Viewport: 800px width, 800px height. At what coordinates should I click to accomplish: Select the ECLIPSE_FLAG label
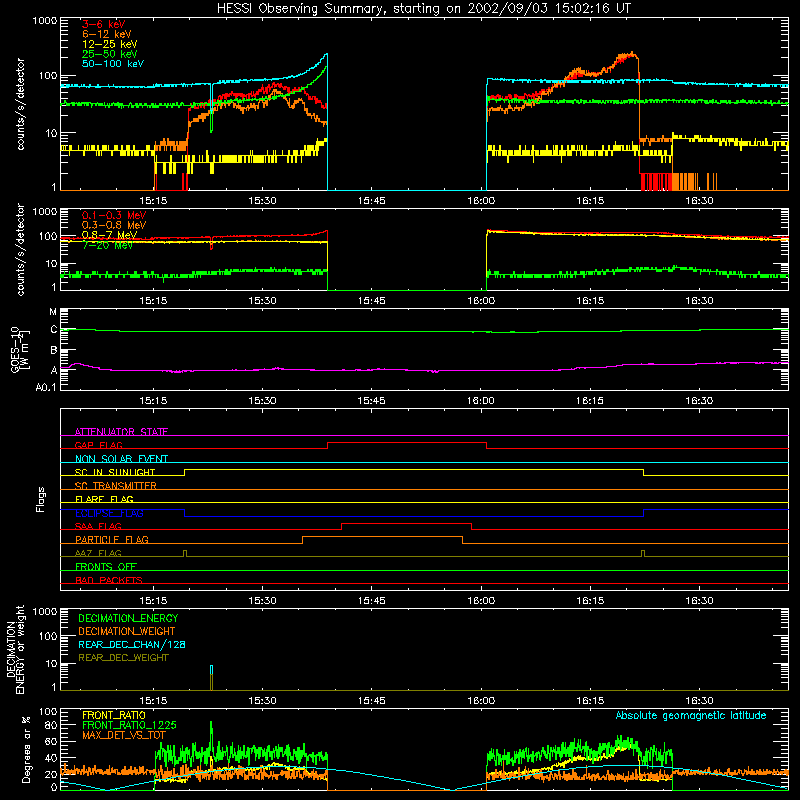pyautogui.click(x=109, y=513)
